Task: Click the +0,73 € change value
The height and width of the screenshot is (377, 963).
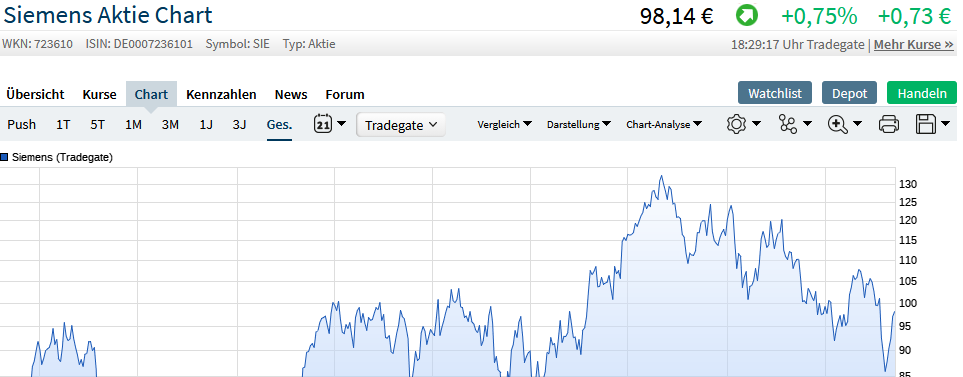Action: tap(914, 16)
